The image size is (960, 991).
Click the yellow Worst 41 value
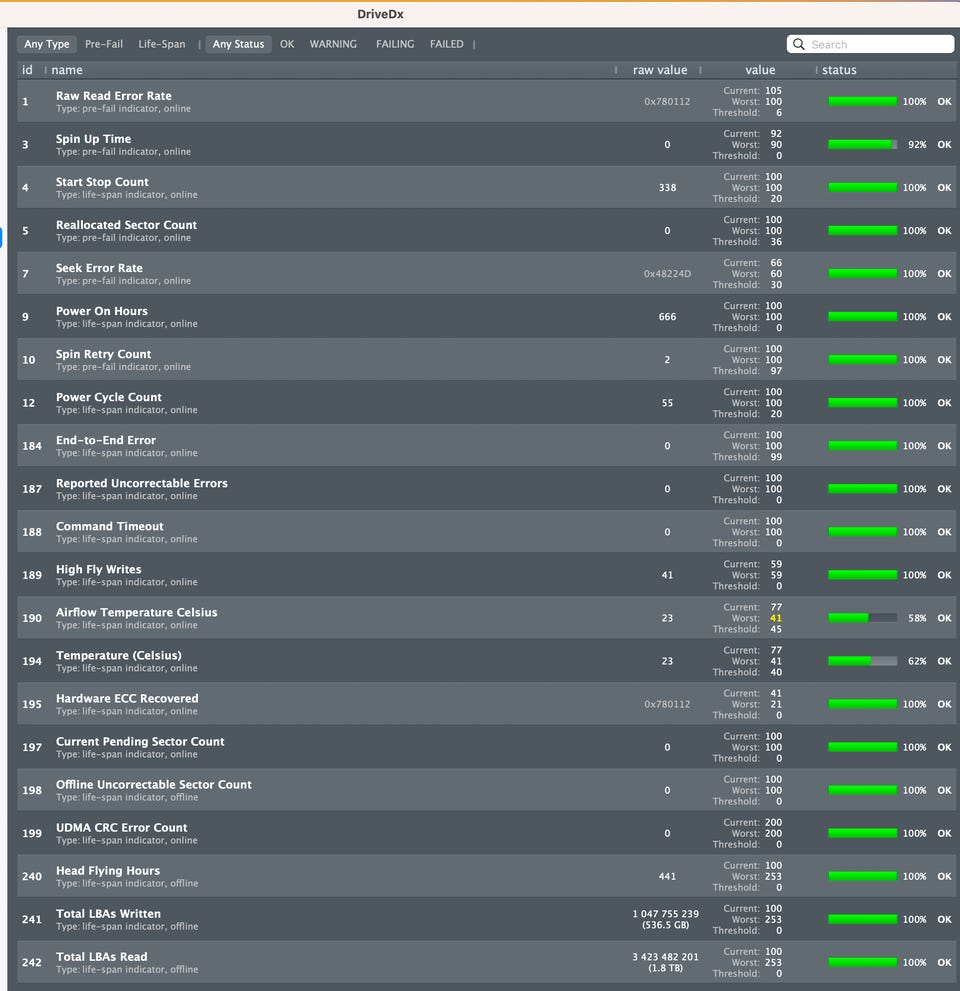(x=775, y=618)
